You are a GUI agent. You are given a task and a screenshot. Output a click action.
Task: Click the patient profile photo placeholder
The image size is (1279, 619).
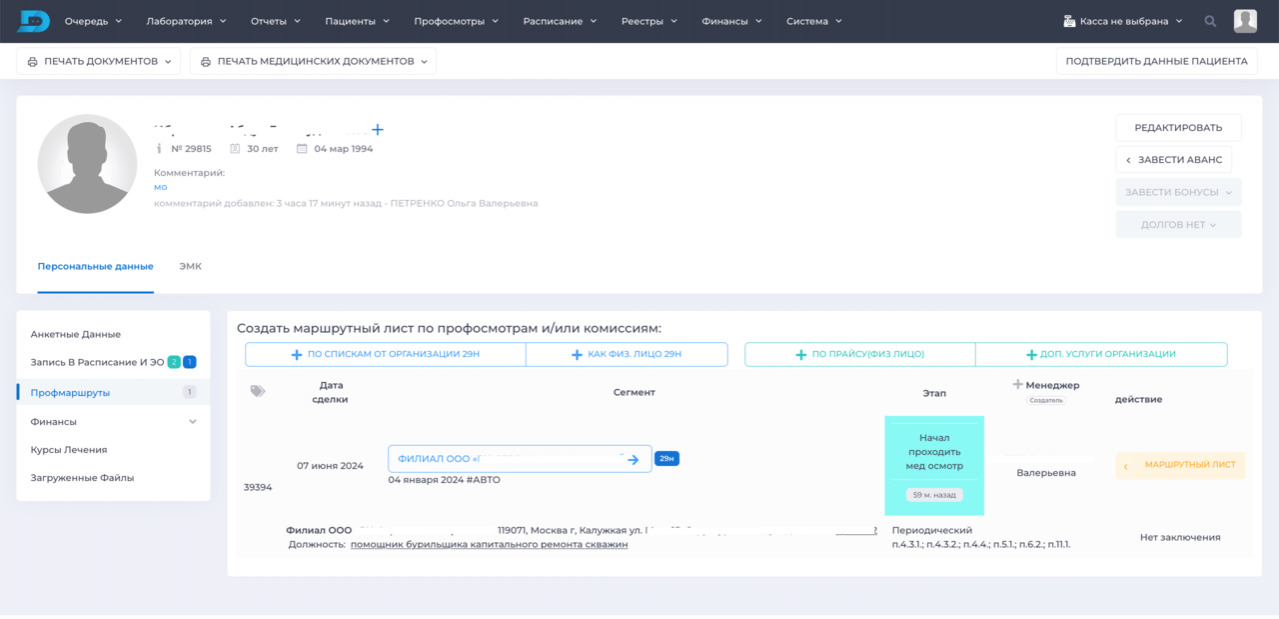87,164
